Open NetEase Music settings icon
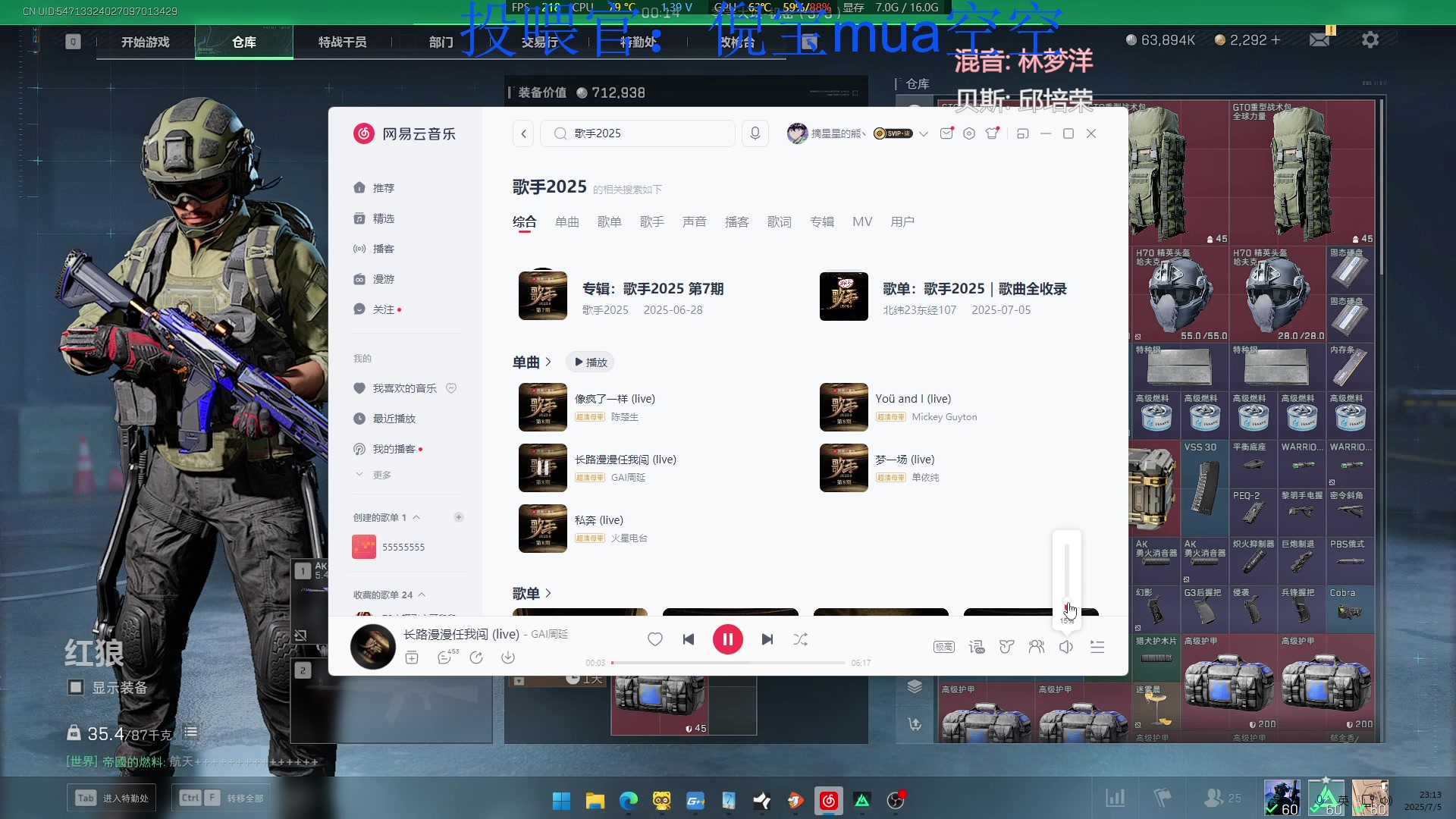 (969, 133)
